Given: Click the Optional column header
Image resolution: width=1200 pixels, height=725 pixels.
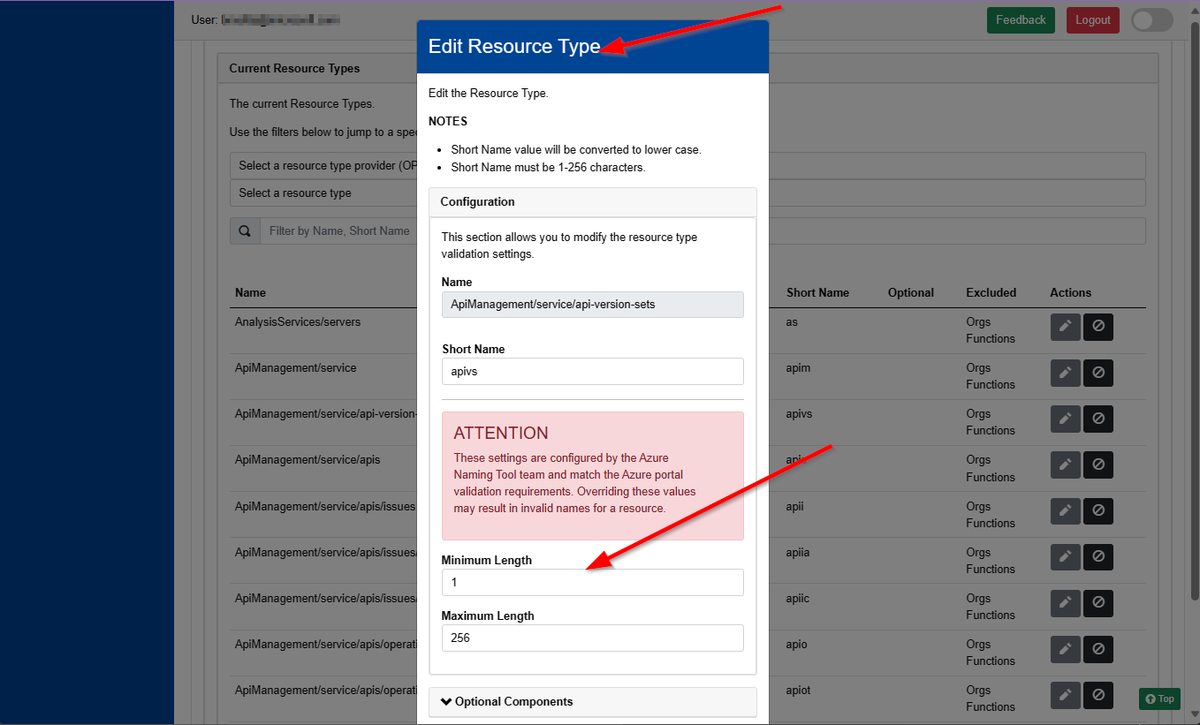Looking at the screenshot, I should pos(910,293).
